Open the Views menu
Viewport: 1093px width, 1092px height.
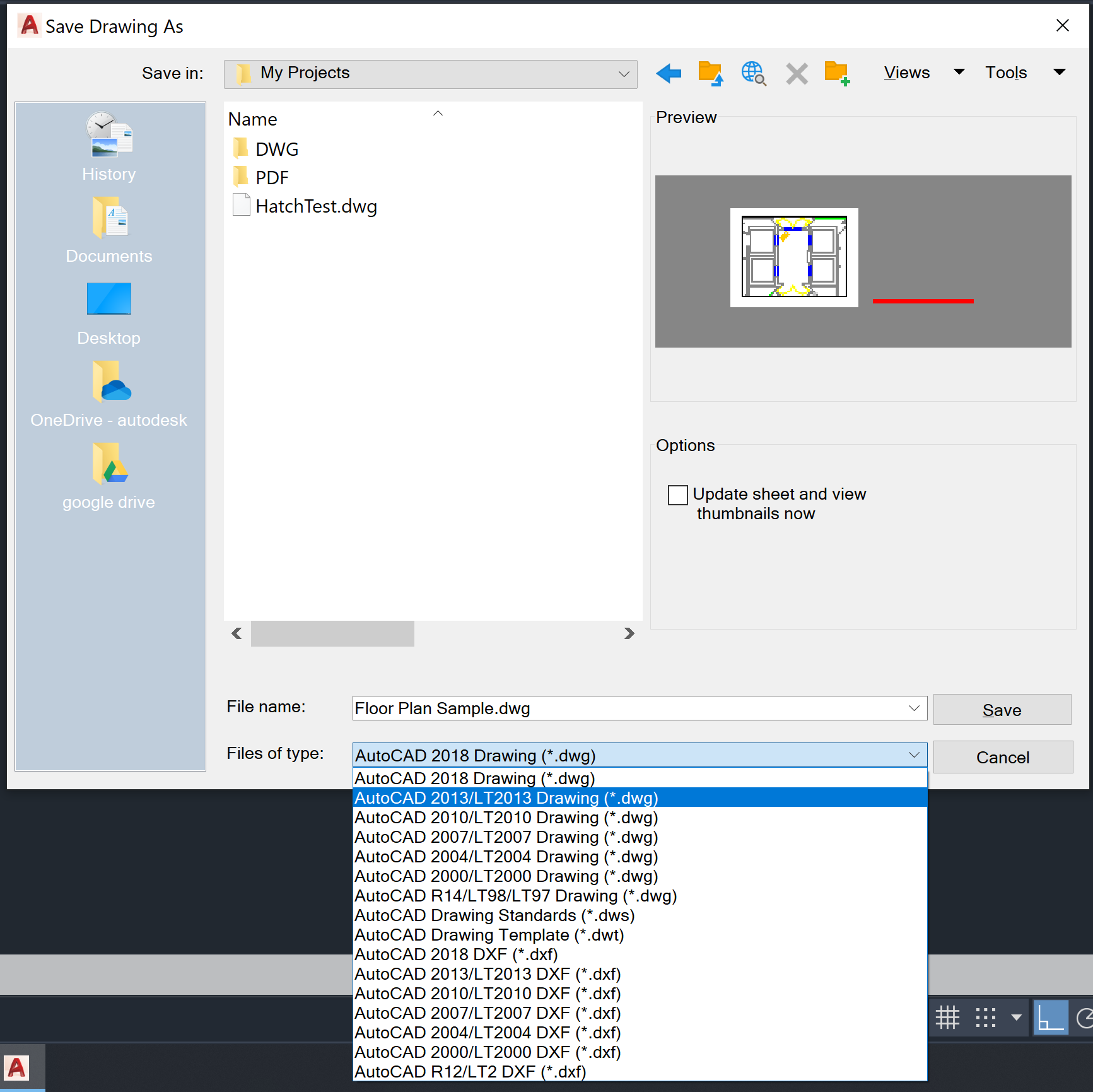tap(906, 73)
